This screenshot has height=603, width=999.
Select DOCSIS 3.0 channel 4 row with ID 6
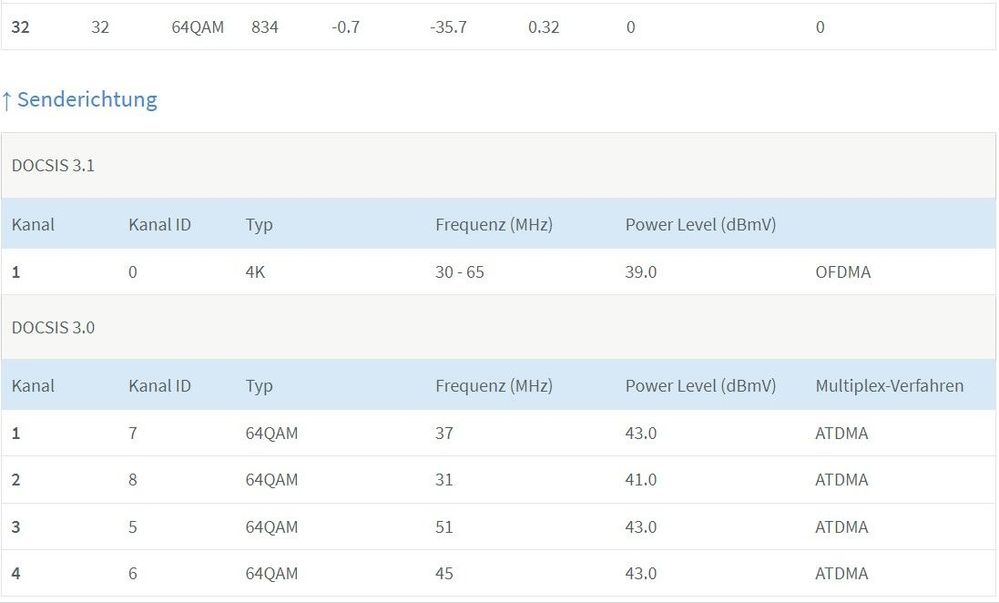click(498, 573)
